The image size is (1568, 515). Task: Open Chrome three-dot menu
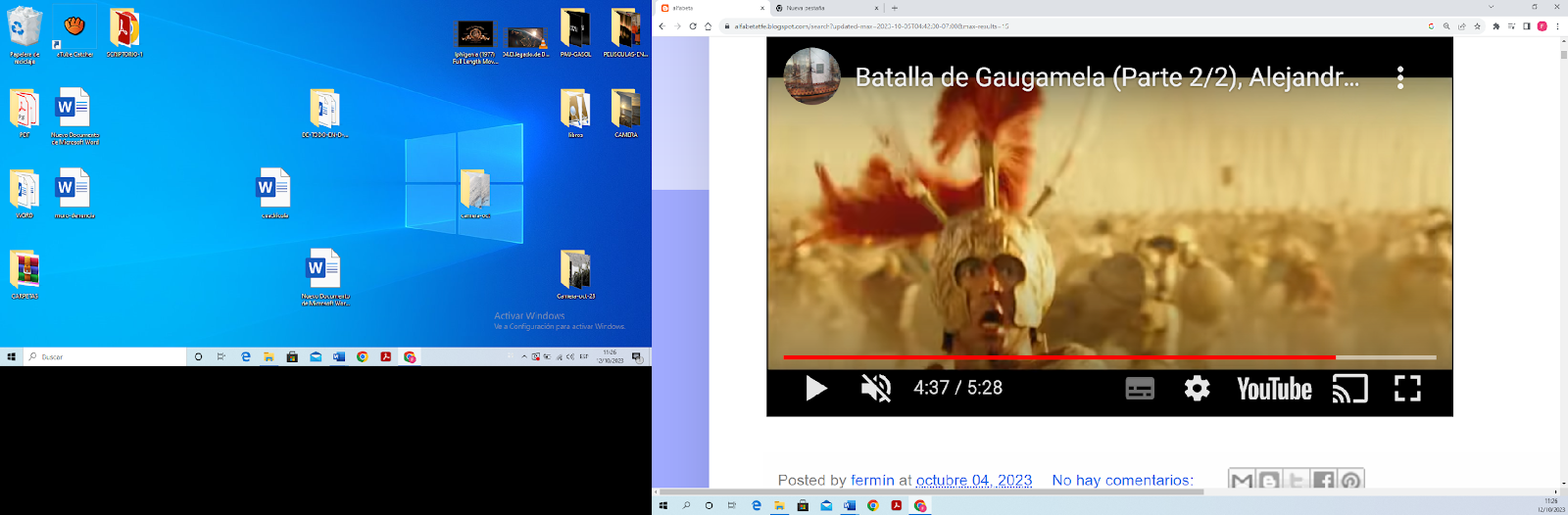pyautogui.click(x=1557, y=26)
